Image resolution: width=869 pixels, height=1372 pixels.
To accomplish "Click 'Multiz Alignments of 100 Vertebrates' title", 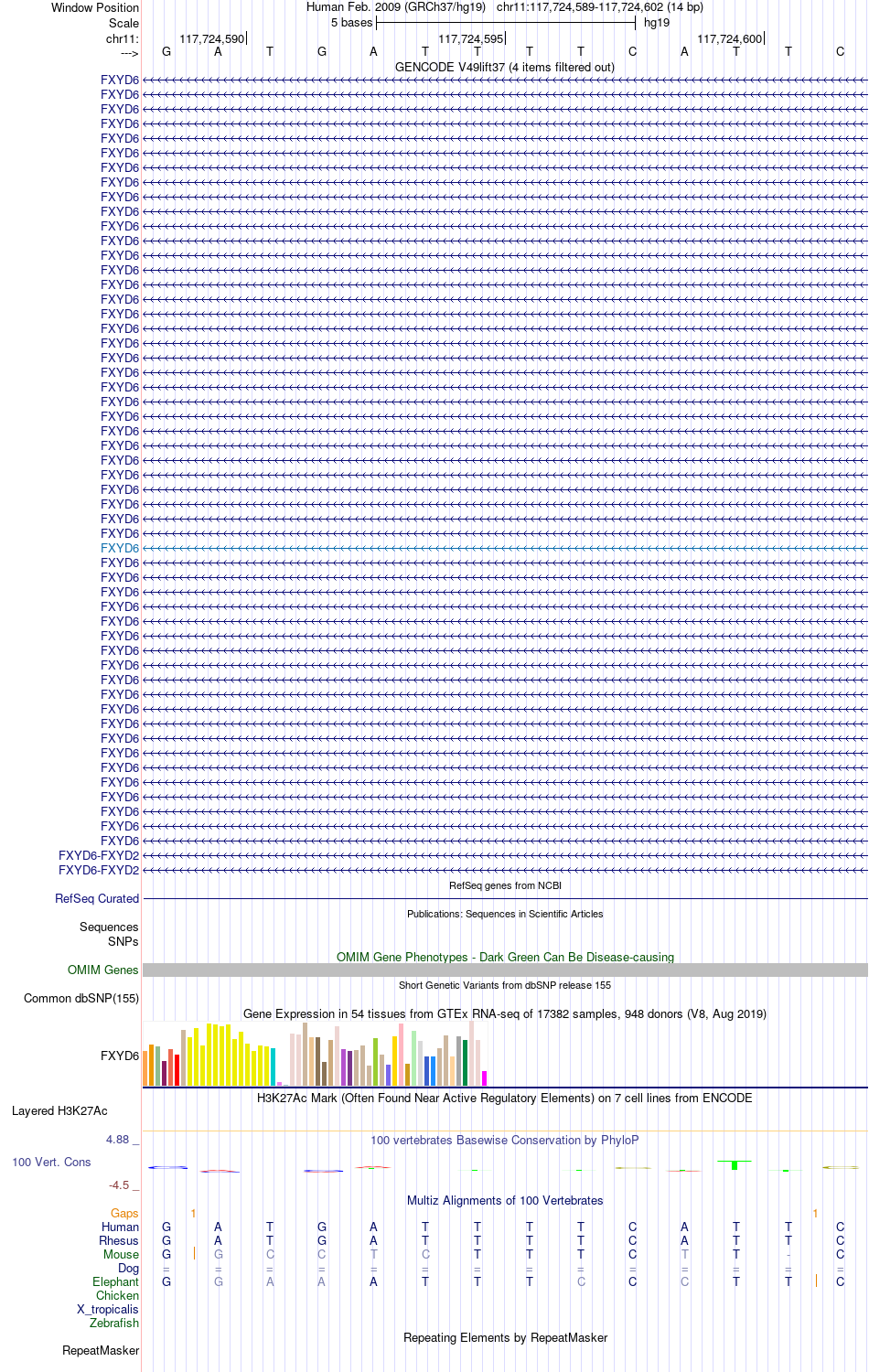I will (x=505, y=1200).
